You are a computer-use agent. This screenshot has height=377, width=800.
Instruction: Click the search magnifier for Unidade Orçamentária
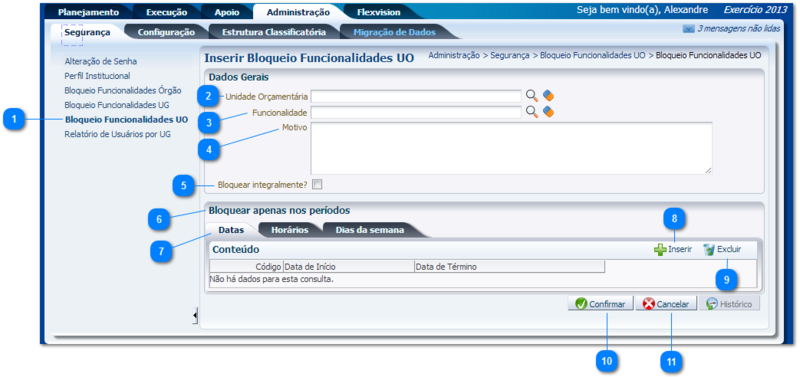[x=532, y=96]
